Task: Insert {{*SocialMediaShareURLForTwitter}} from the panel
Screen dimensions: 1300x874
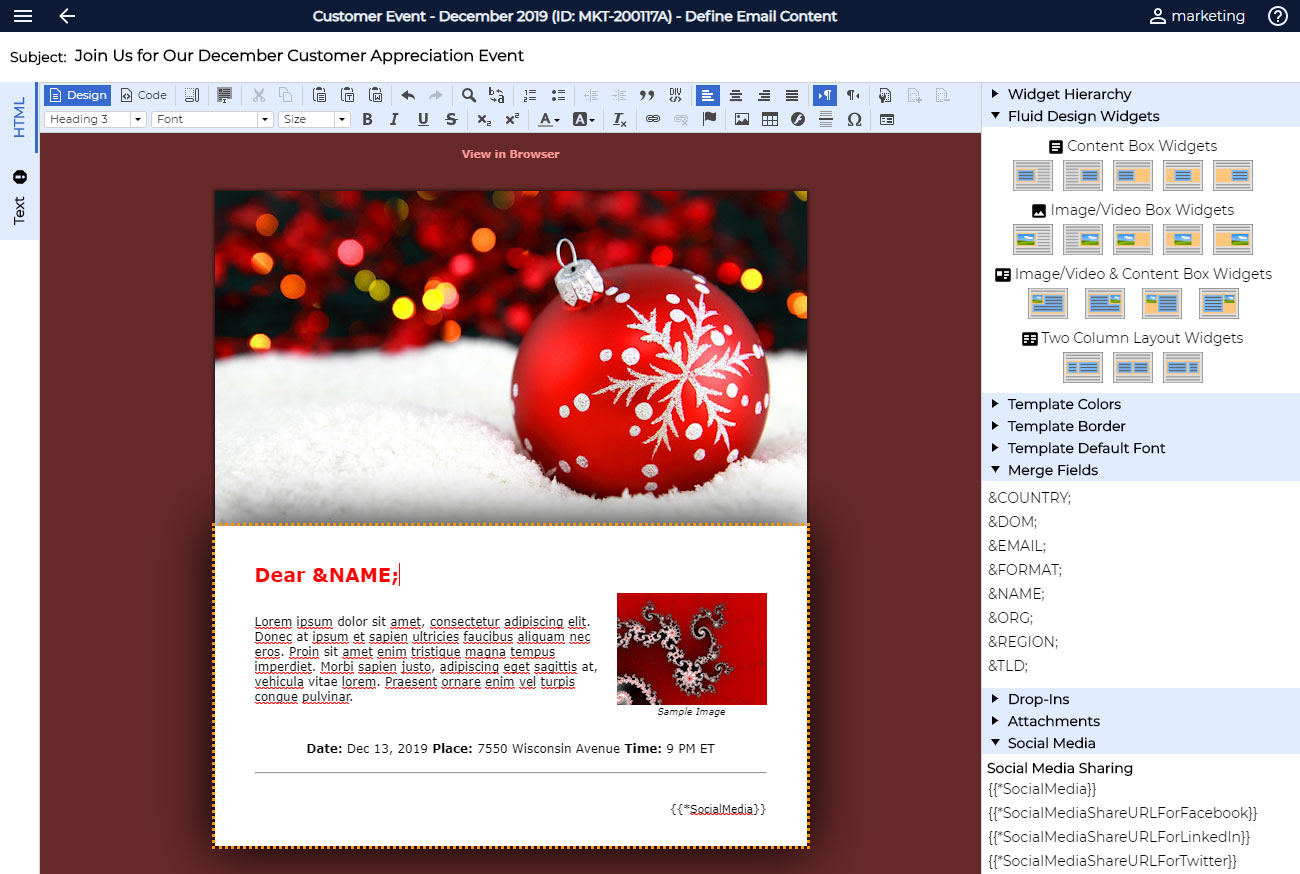Action: (x=1112, y=861)
